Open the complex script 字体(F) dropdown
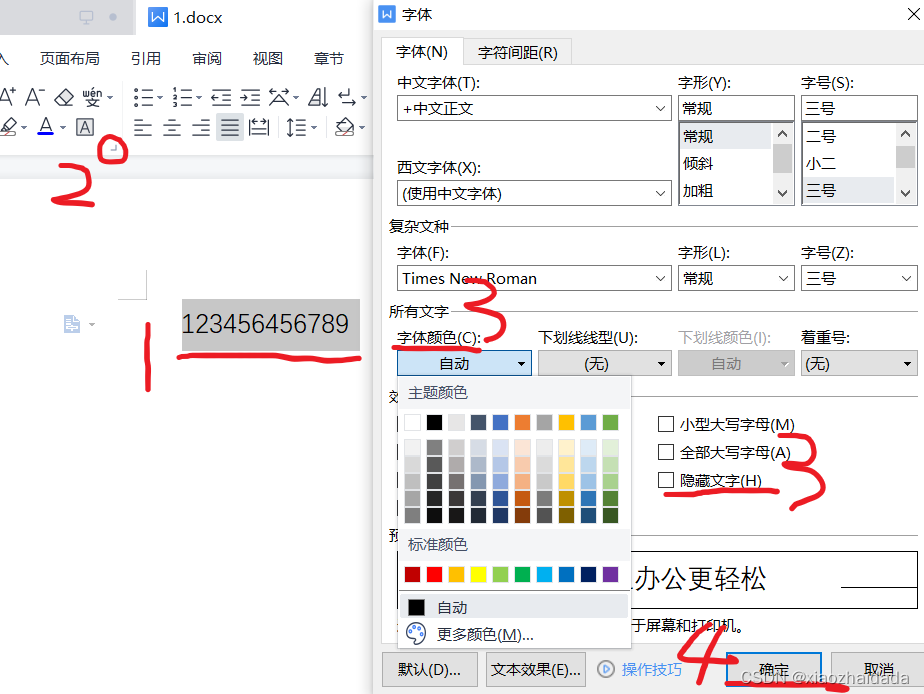Screen dimensions: 924x694 tap(534, 278)
